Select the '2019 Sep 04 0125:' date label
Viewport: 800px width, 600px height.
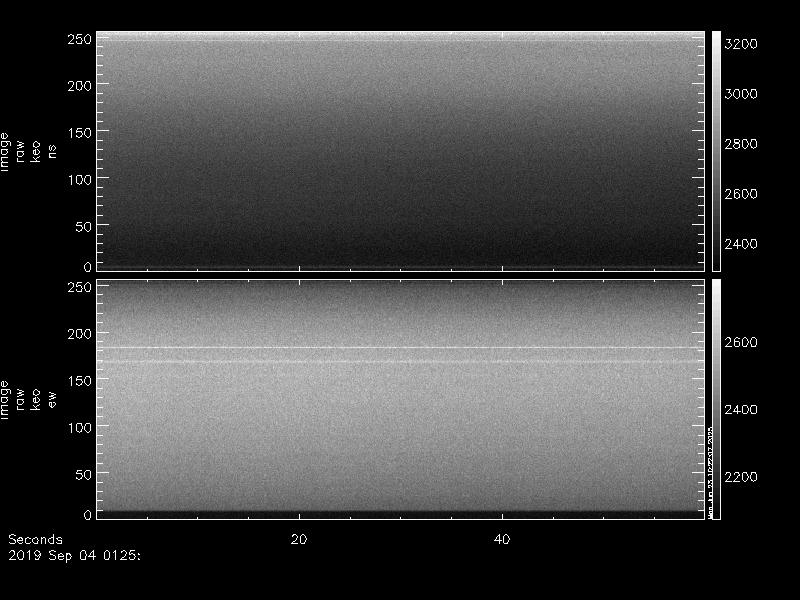(74, 555)
